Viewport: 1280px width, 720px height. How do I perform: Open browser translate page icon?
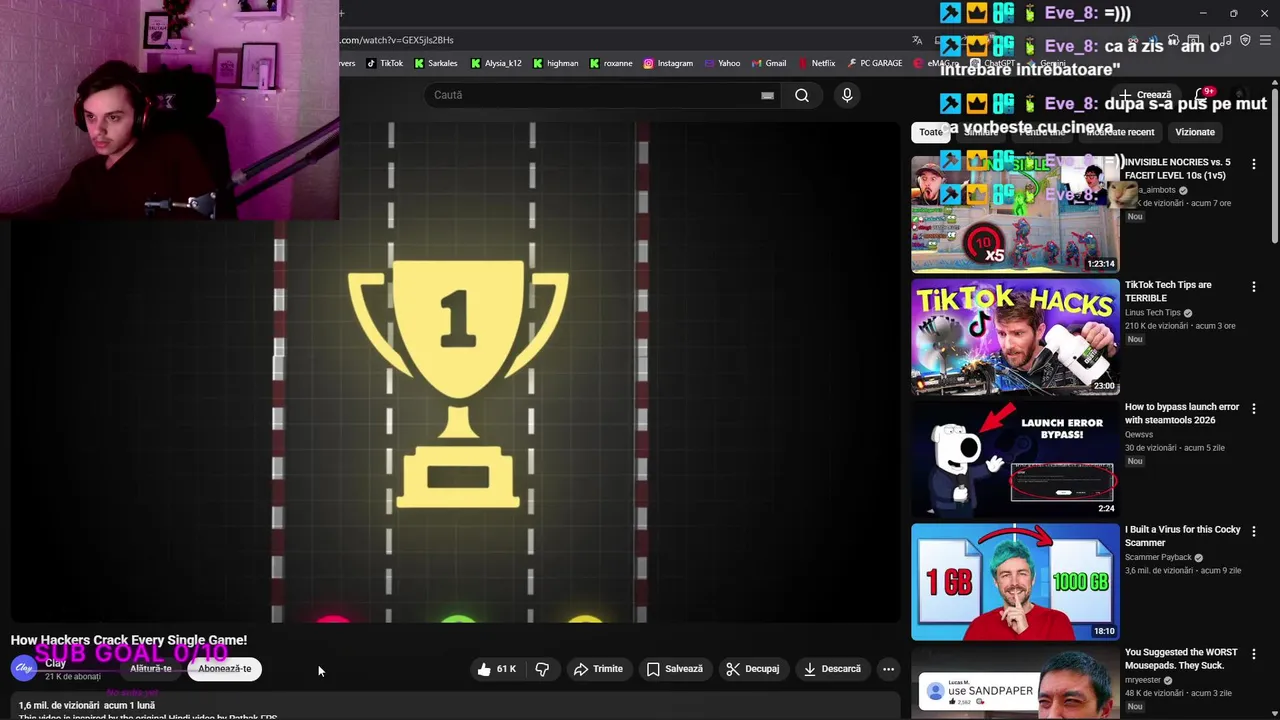[x=917, y=40]
